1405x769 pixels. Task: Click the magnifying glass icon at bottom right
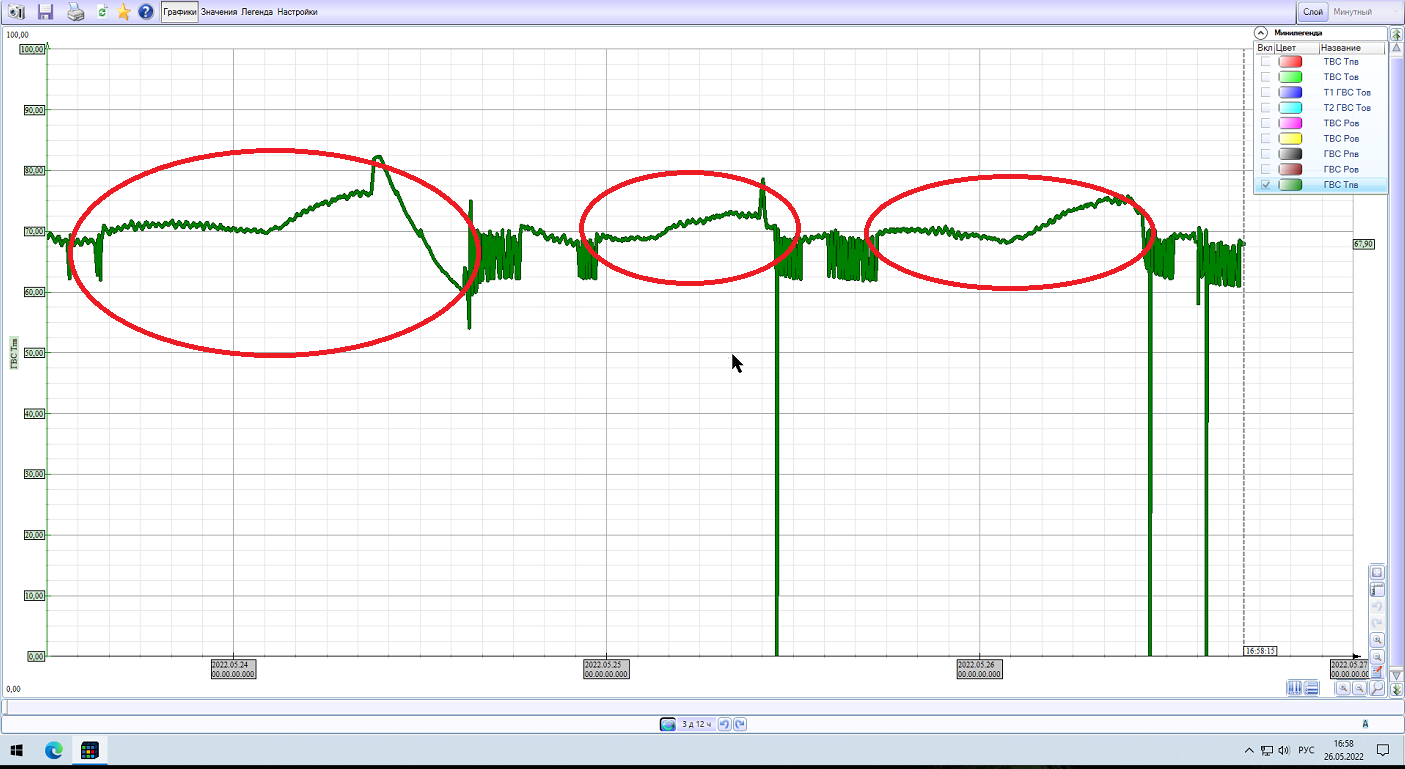[1377, 688]
